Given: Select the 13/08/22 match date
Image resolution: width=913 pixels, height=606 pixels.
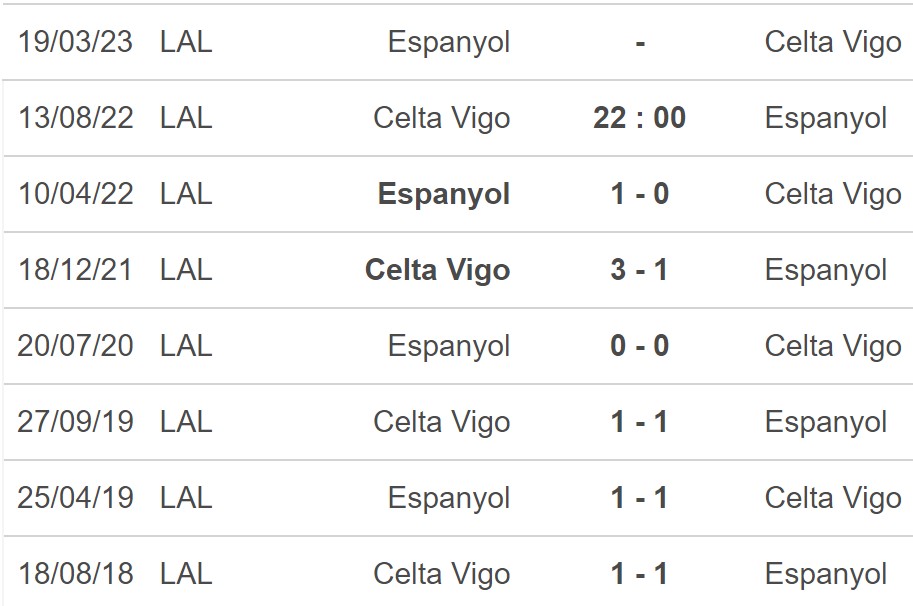Looking at the screenshot, I should [75, 118].
